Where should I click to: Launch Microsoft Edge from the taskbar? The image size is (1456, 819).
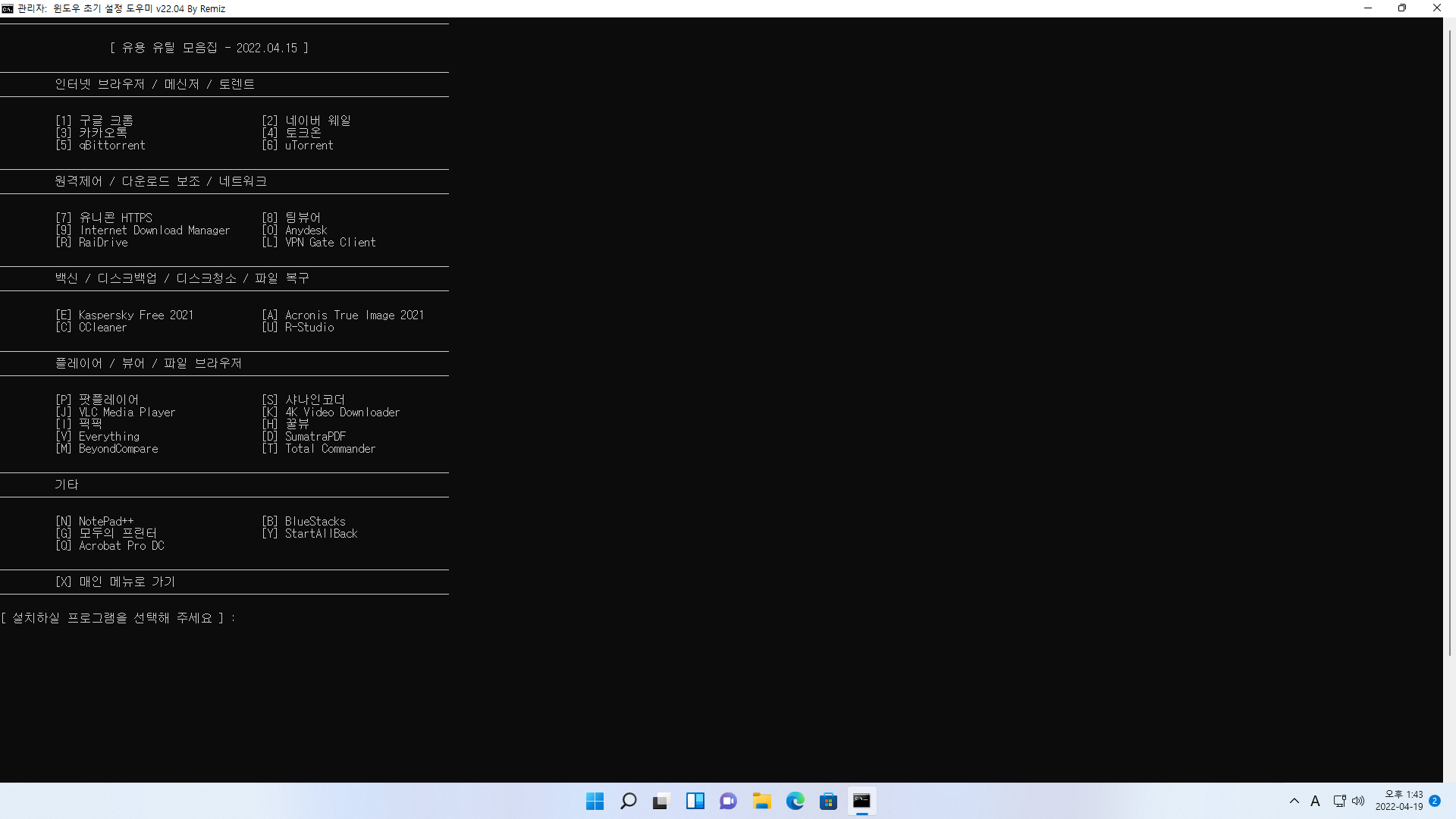795,801
